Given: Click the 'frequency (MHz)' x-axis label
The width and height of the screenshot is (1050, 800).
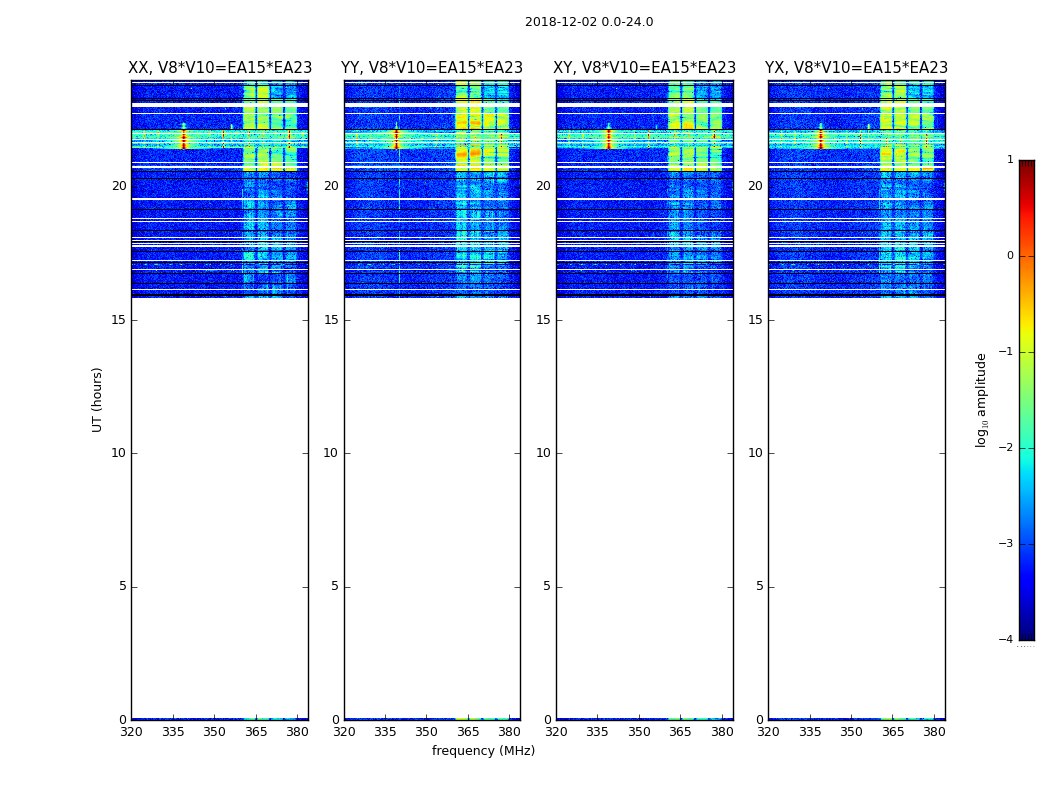Looking at the screenshot, I should point(483,751).
